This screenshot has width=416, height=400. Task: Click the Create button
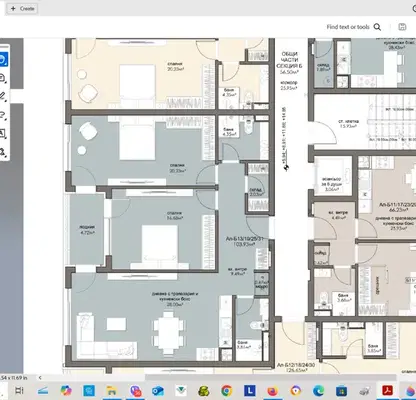22,9
